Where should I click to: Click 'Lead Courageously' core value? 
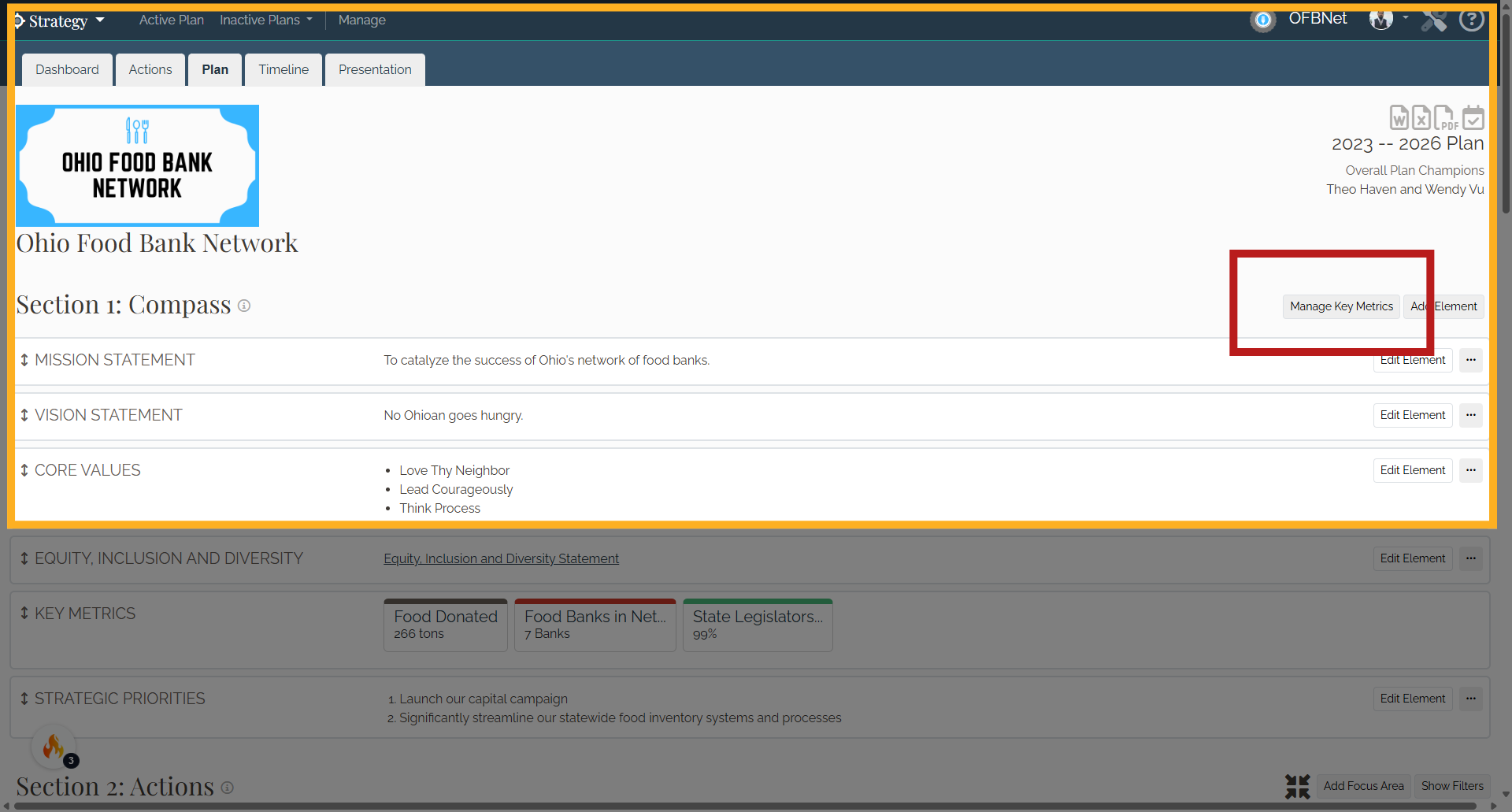click(x=456, y=489)
